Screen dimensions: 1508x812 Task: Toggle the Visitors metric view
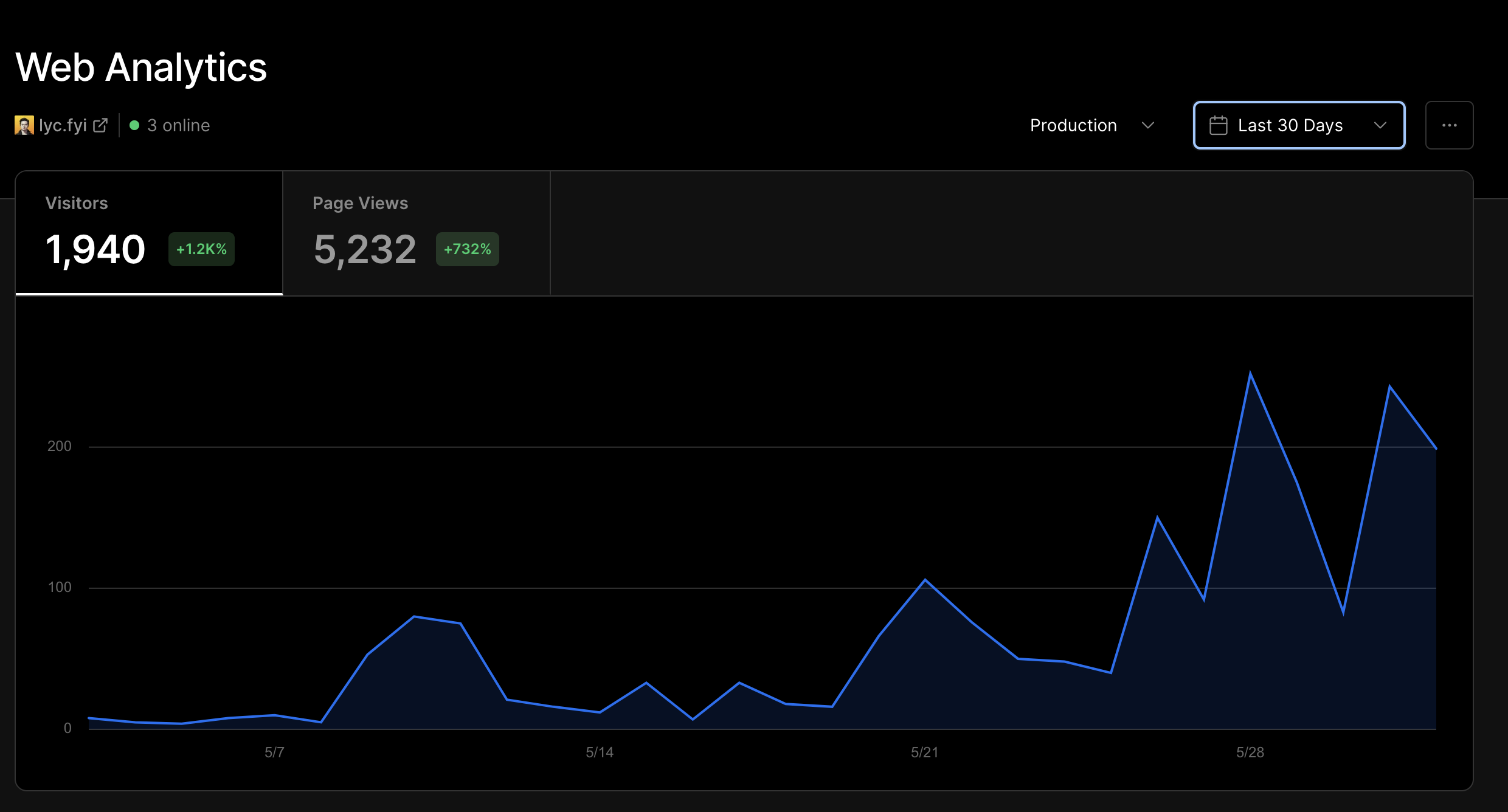(x=148, y=231)
